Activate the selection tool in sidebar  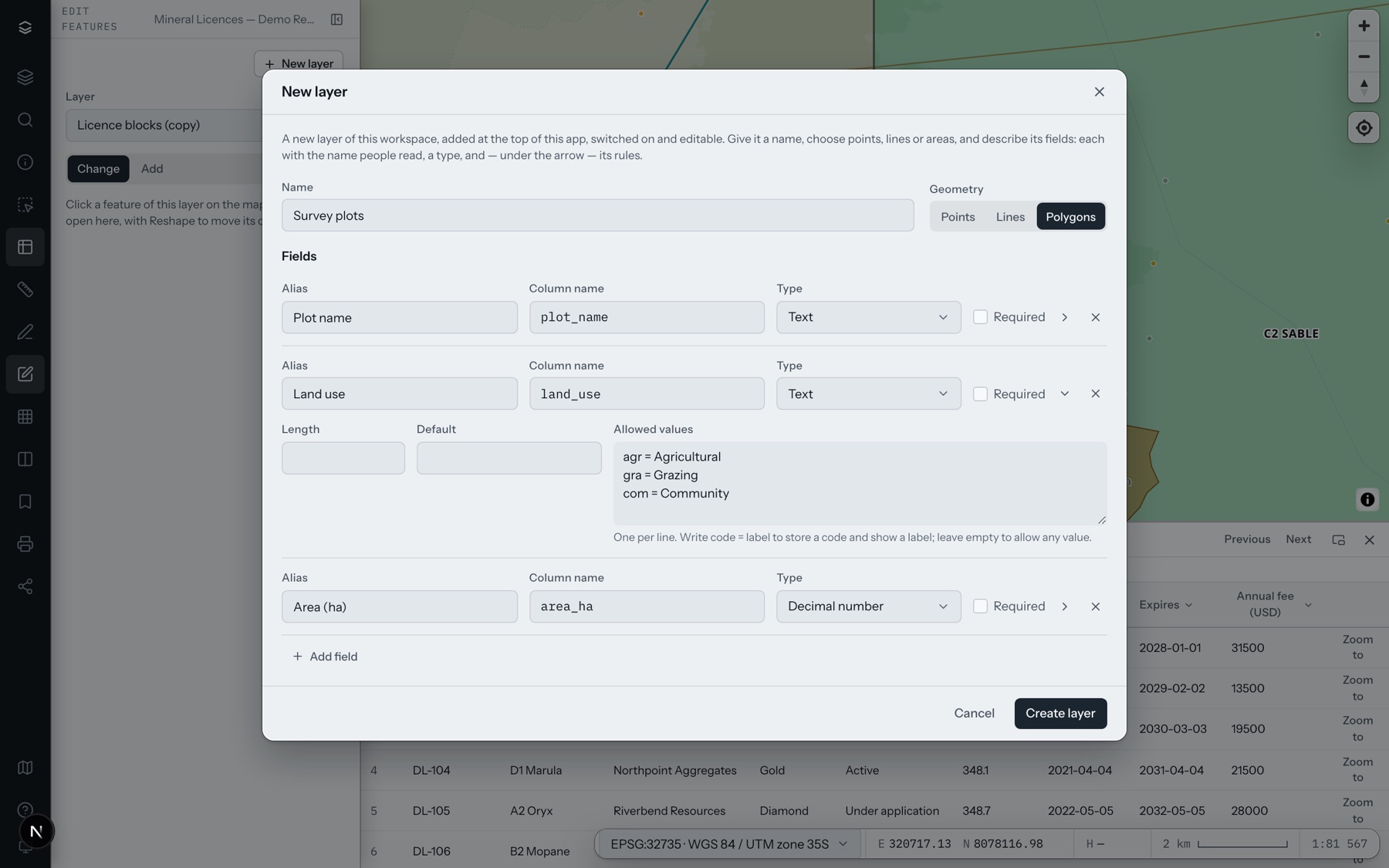[25, 204]
